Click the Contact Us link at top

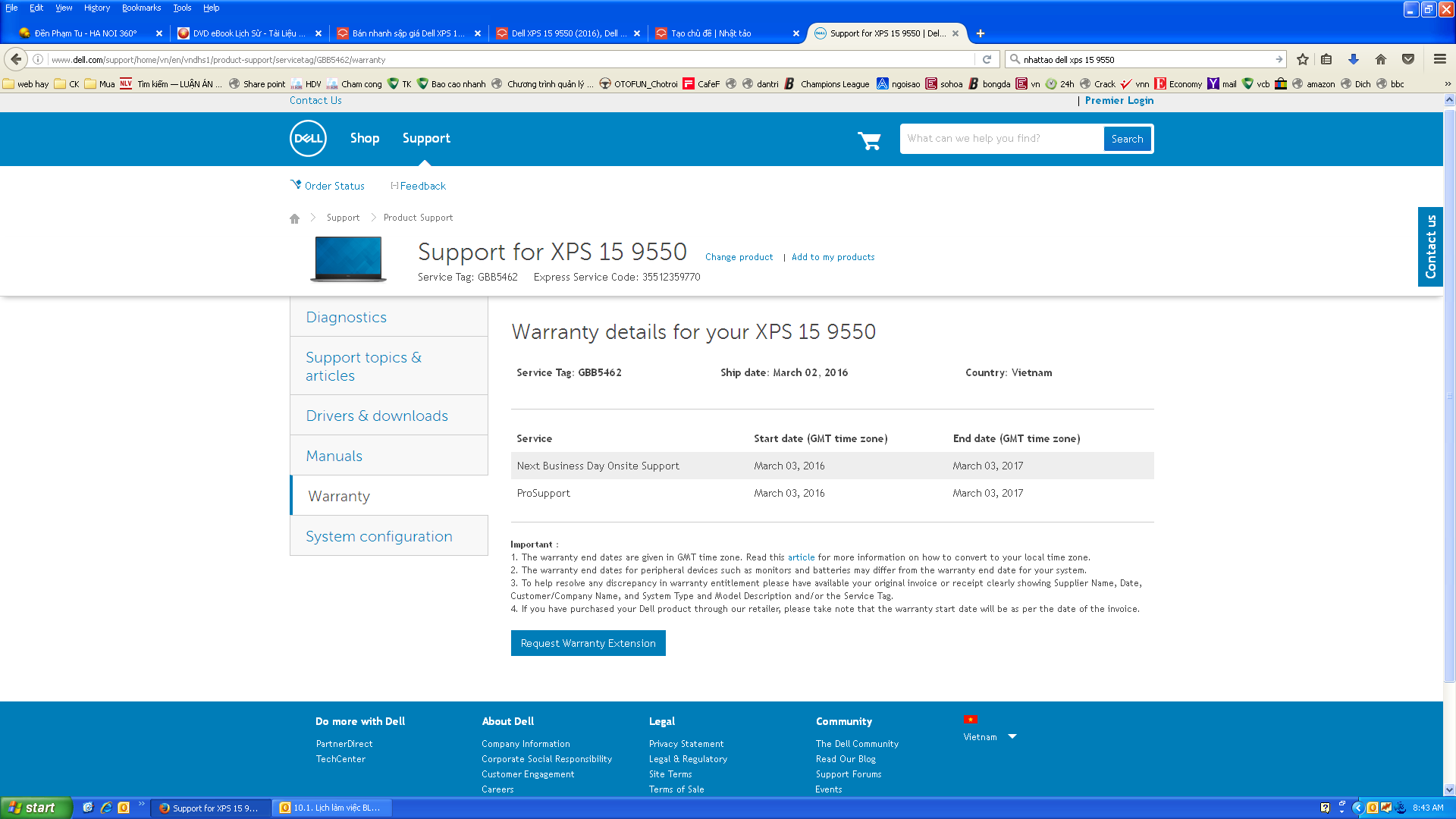[x=315, y=101]
